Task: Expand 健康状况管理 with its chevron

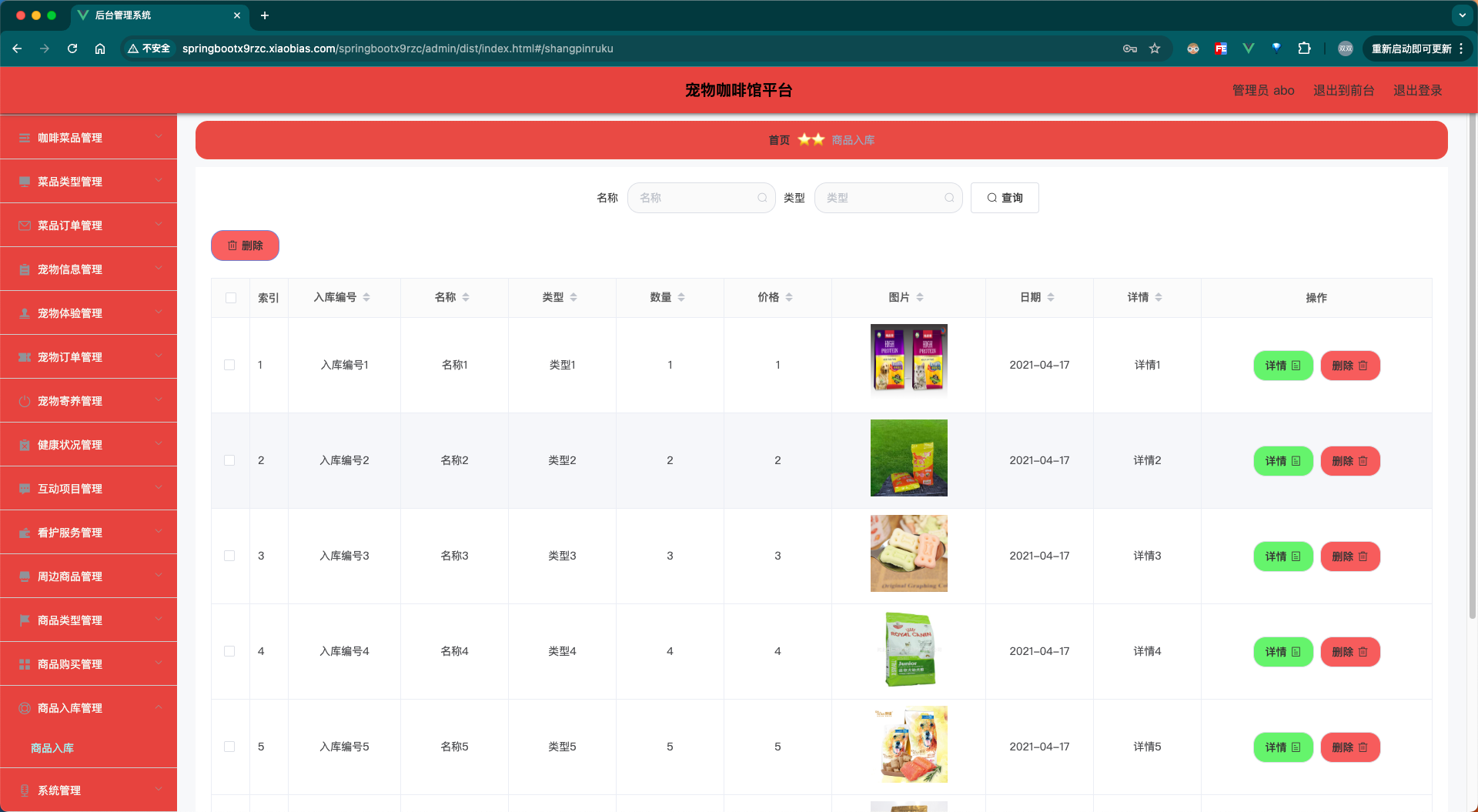Action: [159, 444]
